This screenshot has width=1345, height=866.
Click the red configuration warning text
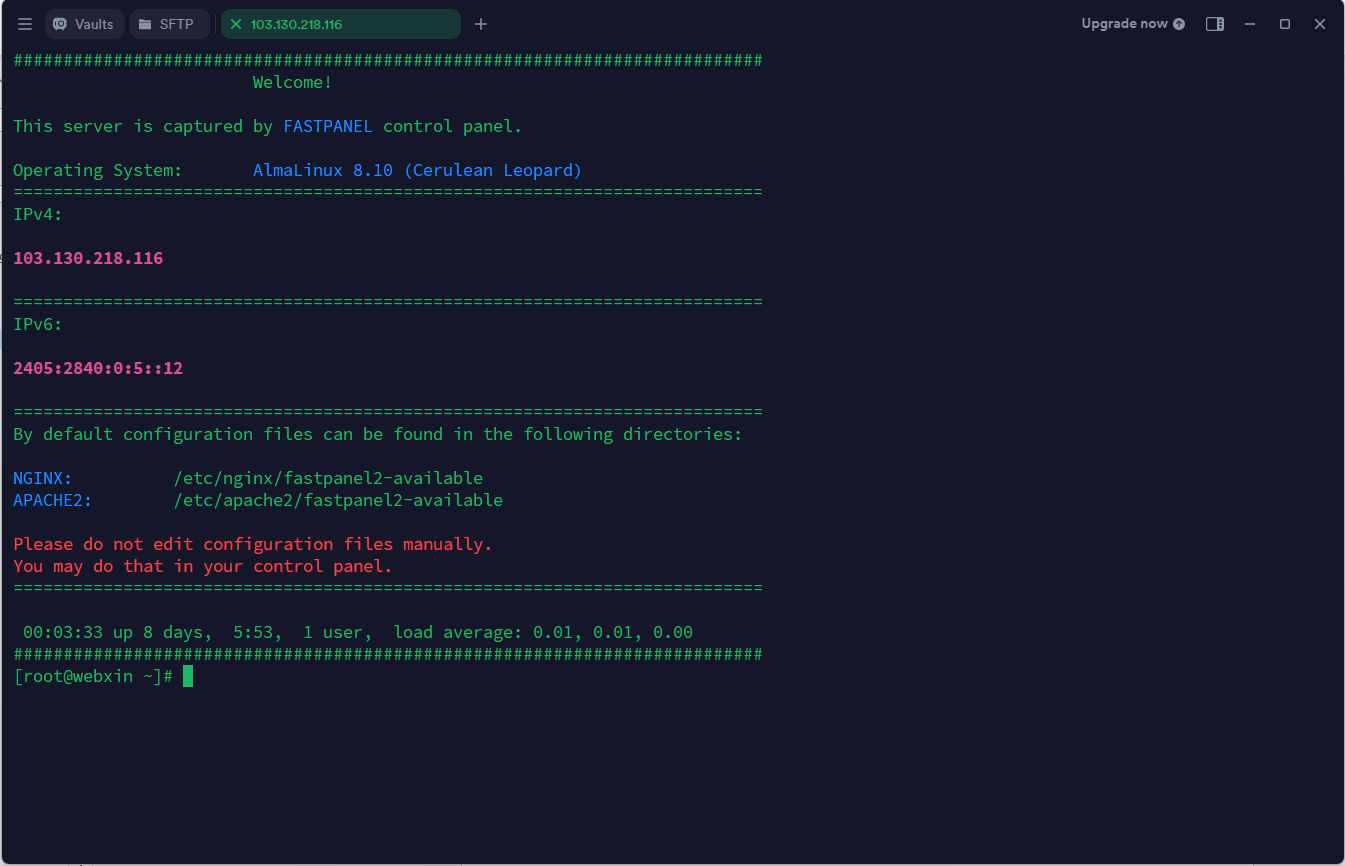point(251,543)
